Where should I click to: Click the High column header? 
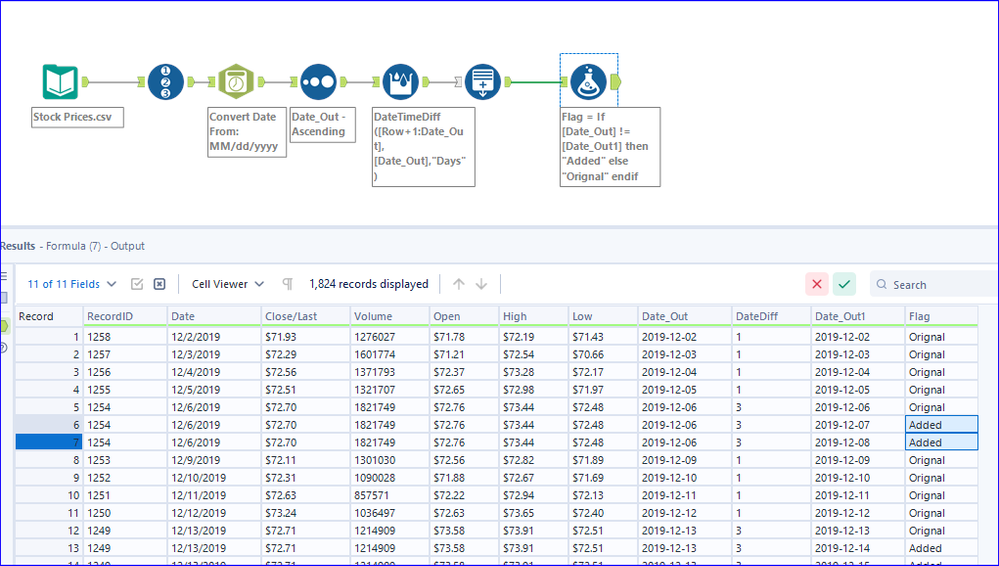pyautogui.click(x=533, y=316)
